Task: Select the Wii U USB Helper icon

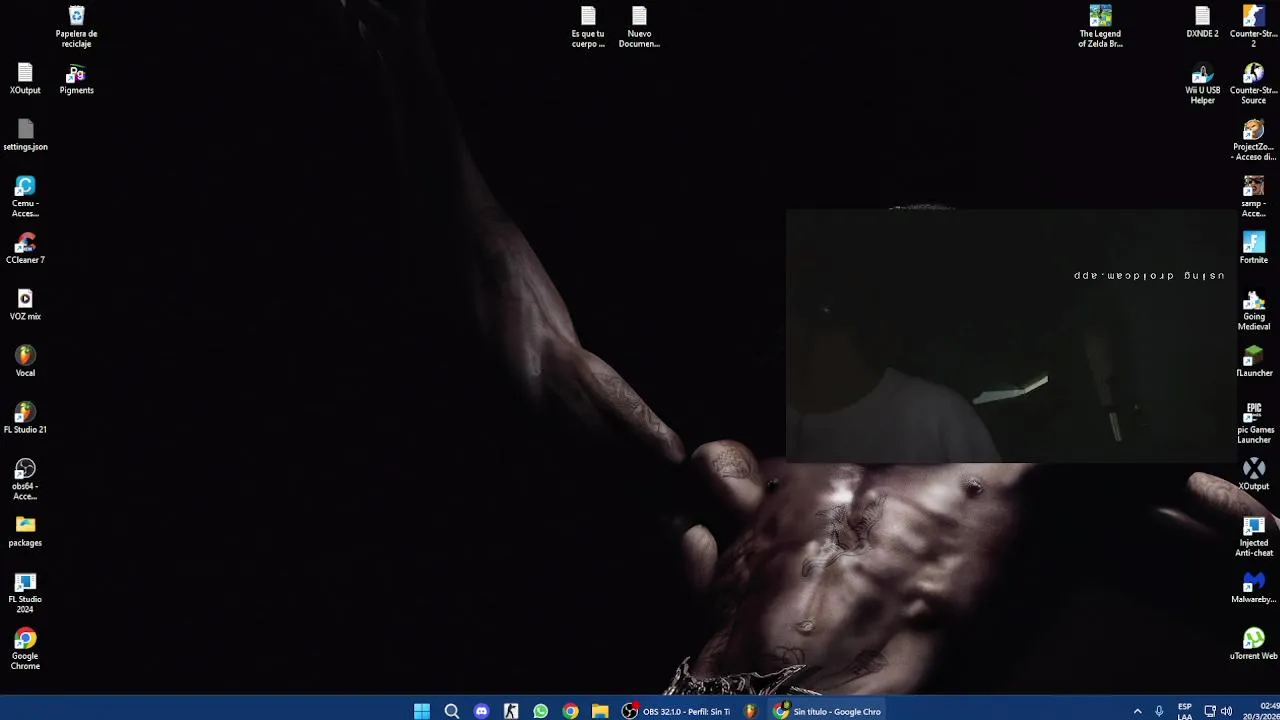Action: pyautogui.click(x=1202, y=85)
